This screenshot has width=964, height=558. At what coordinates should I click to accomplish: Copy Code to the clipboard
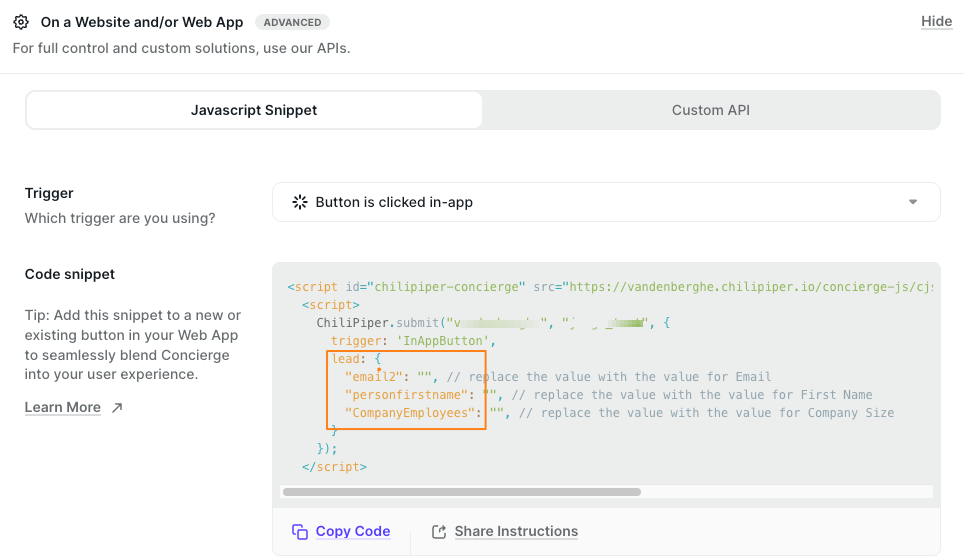pos(352,532)
